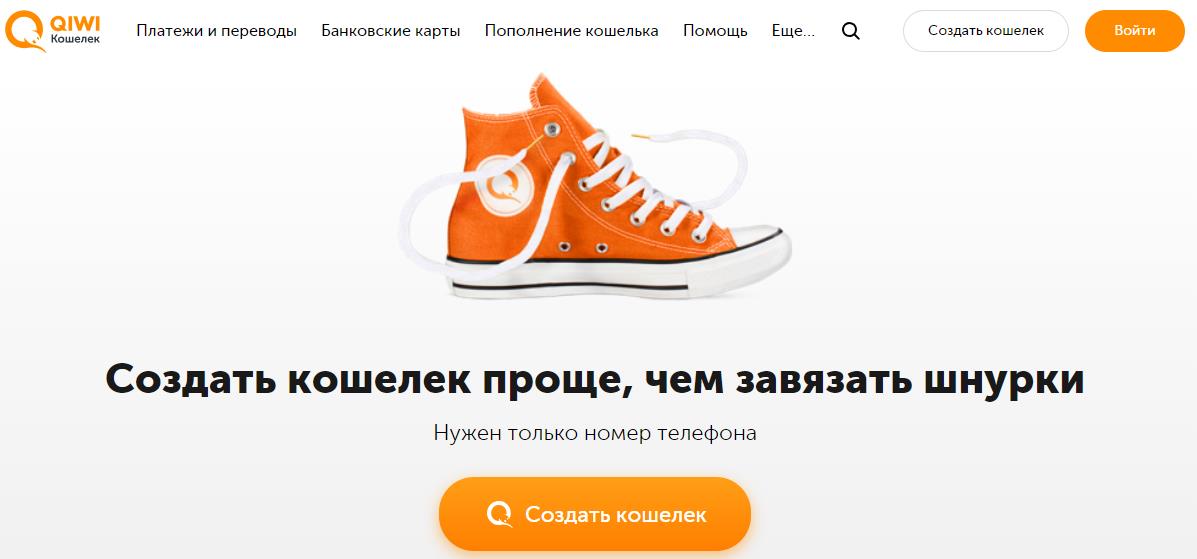1197x559 pixels.
Task: Select Пополнение кошелька in the top navigation
Action: 572,31
